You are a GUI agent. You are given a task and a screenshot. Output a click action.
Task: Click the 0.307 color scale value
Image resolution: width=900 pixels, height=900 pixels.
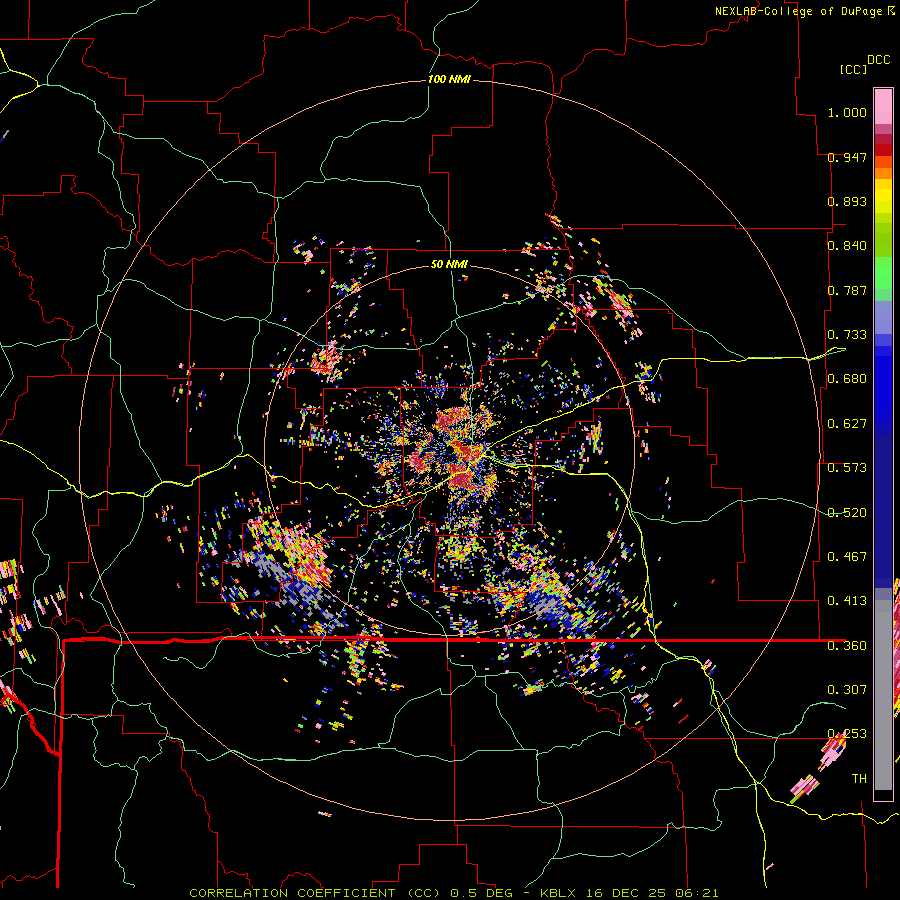tap(847, 690)
